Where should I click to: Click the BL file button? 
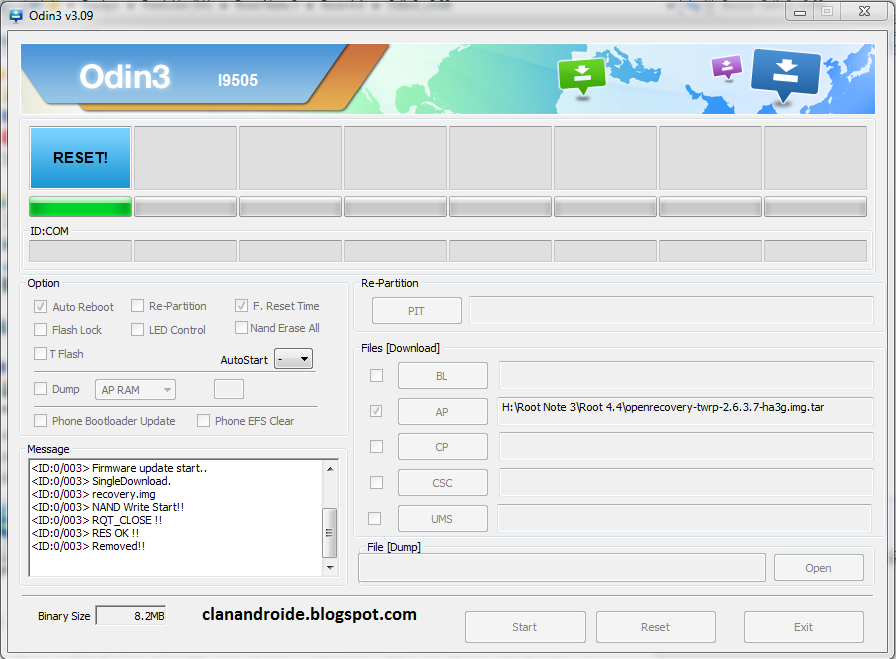(x=443, y=376)
